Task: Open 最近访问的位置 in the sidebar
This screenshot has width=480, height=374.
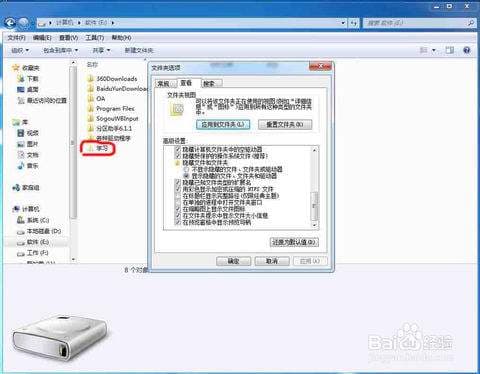Action: [x=42, y=100]
